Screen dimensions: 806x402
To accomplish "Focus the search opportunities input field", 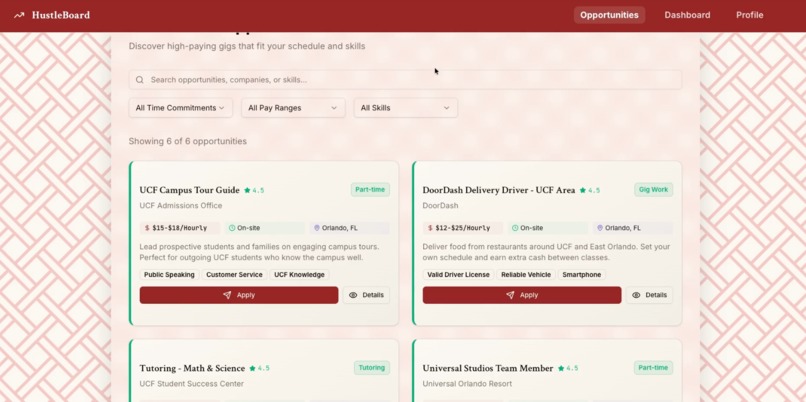I will pos(405,80).
